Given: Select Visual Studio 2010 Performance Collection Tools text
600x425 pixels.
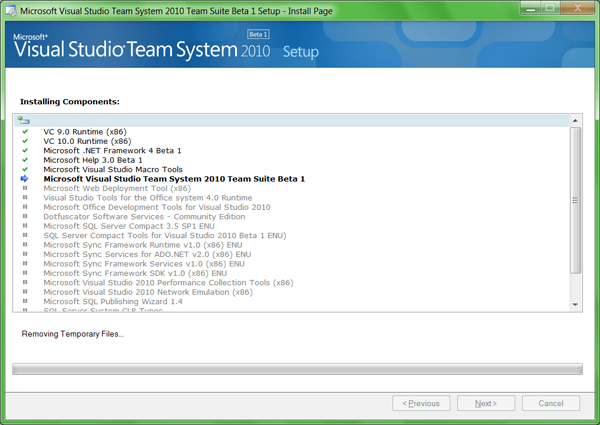Looking at the screenshot, I should pyautogui.click(x=168, y=282).
